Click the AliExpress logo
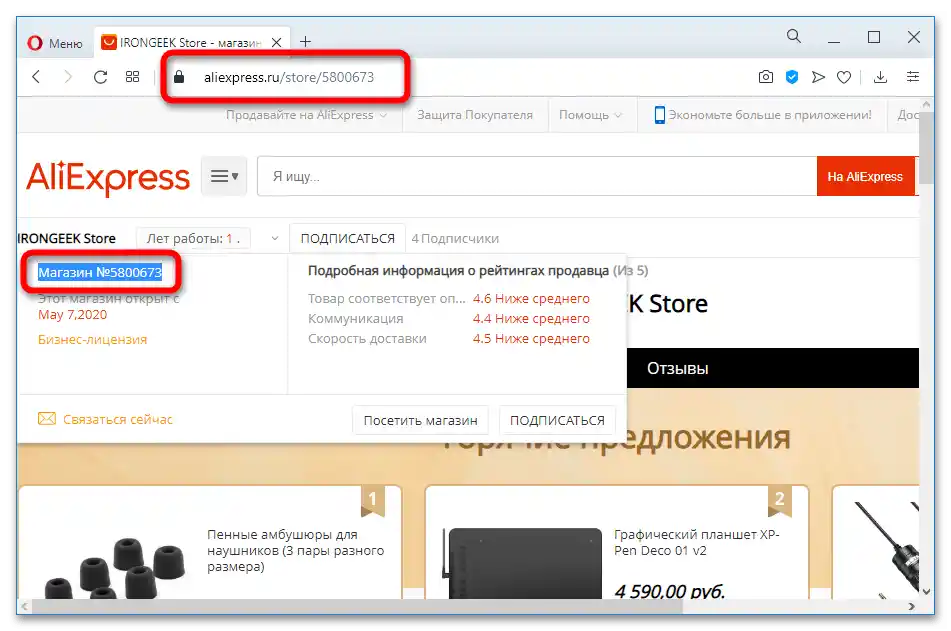The image size is (951, 631). [108, 177]
